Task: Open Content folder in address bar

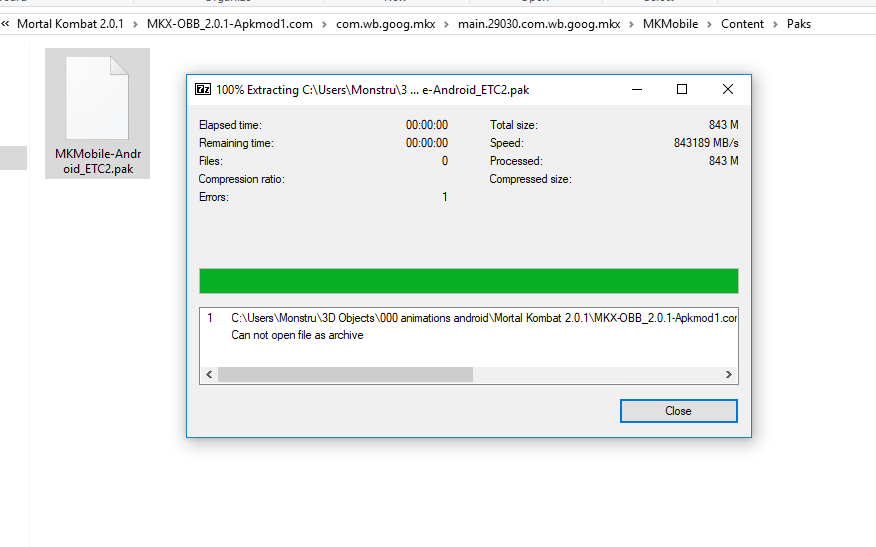Action: (742, 24)
